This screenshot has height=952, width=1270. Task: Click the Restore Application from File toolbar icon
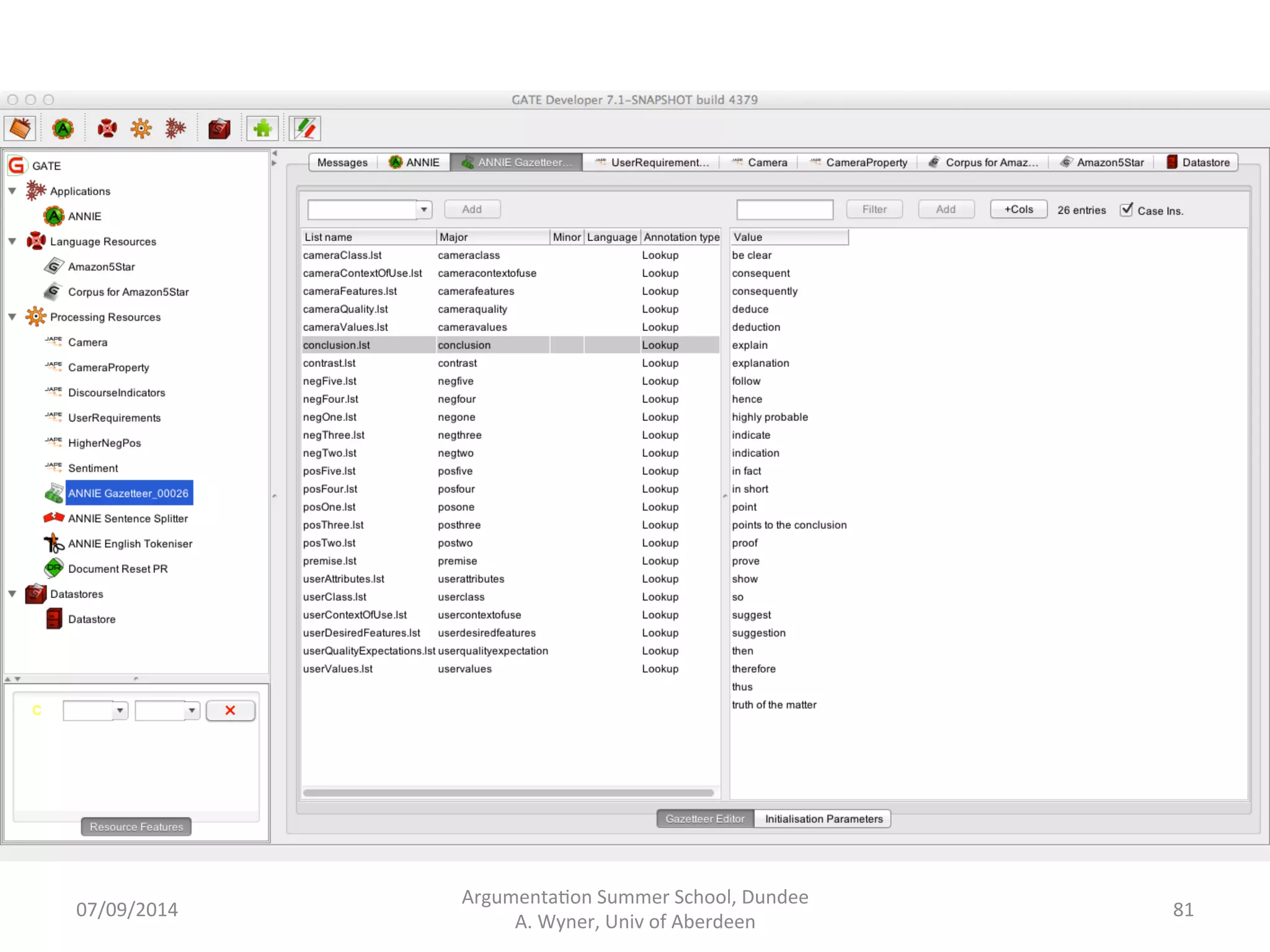click(x=20, y=128)
